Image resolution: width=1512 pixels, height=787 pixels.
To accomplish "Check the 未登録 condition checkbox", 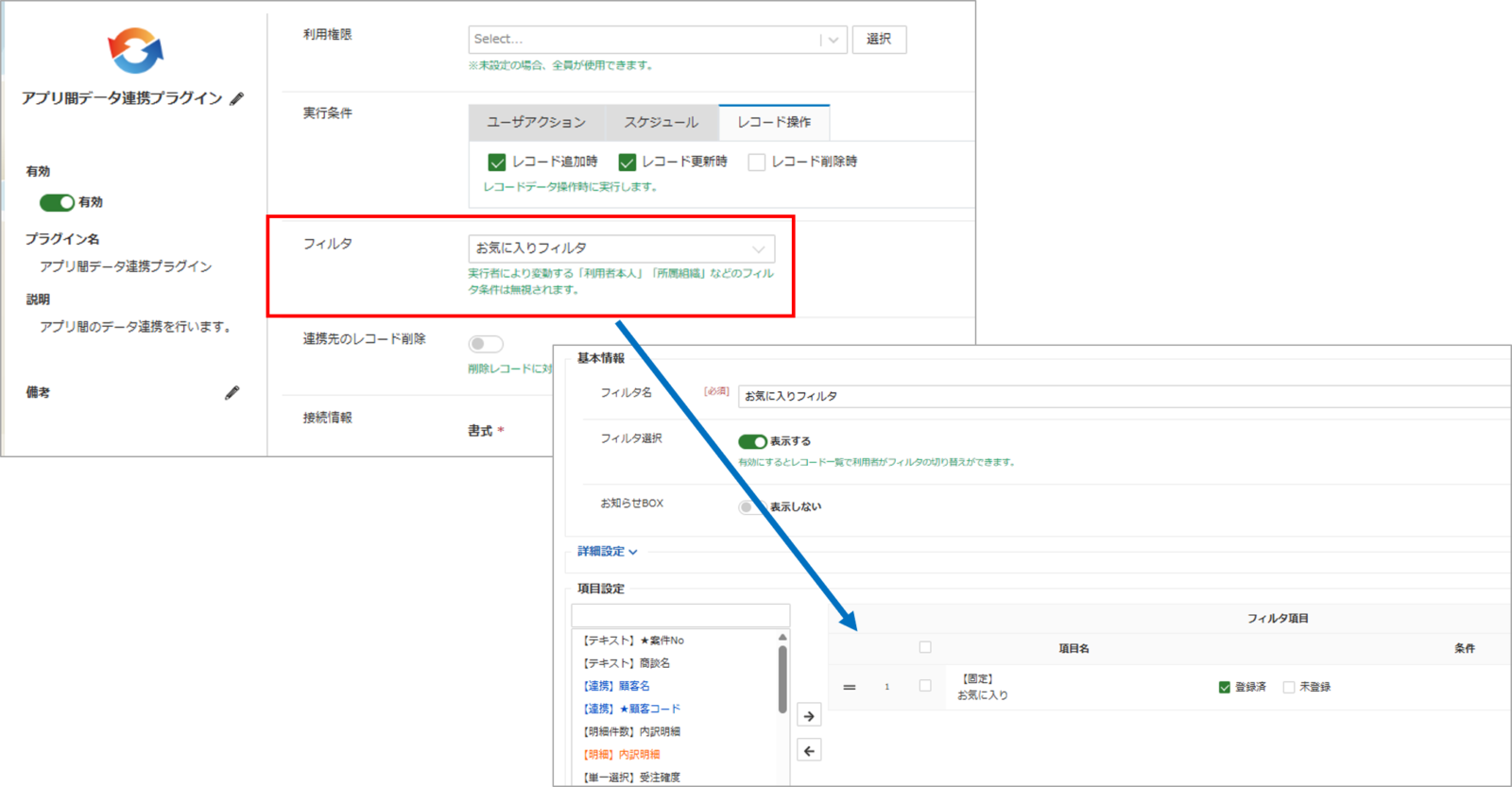I will tap(1289, 687).
